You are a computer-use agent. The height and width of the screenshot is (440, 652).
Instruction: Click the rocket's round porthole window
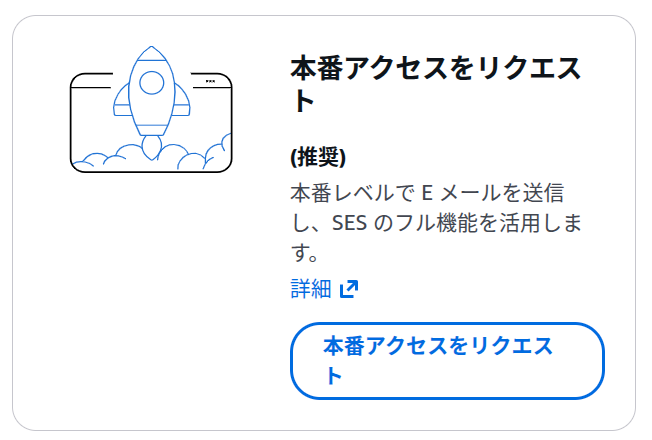click(151, 84)
